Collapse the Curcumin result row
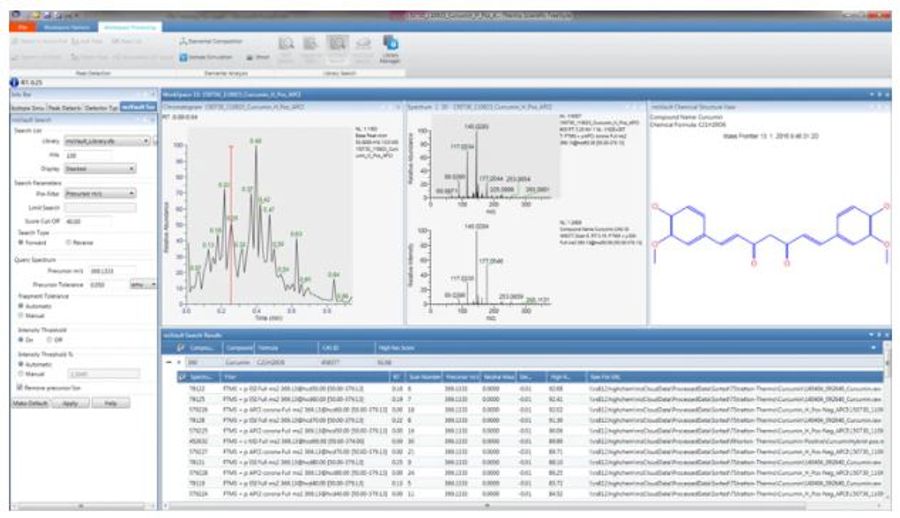This screenshot has width=900, height=518. click(168, 363)
